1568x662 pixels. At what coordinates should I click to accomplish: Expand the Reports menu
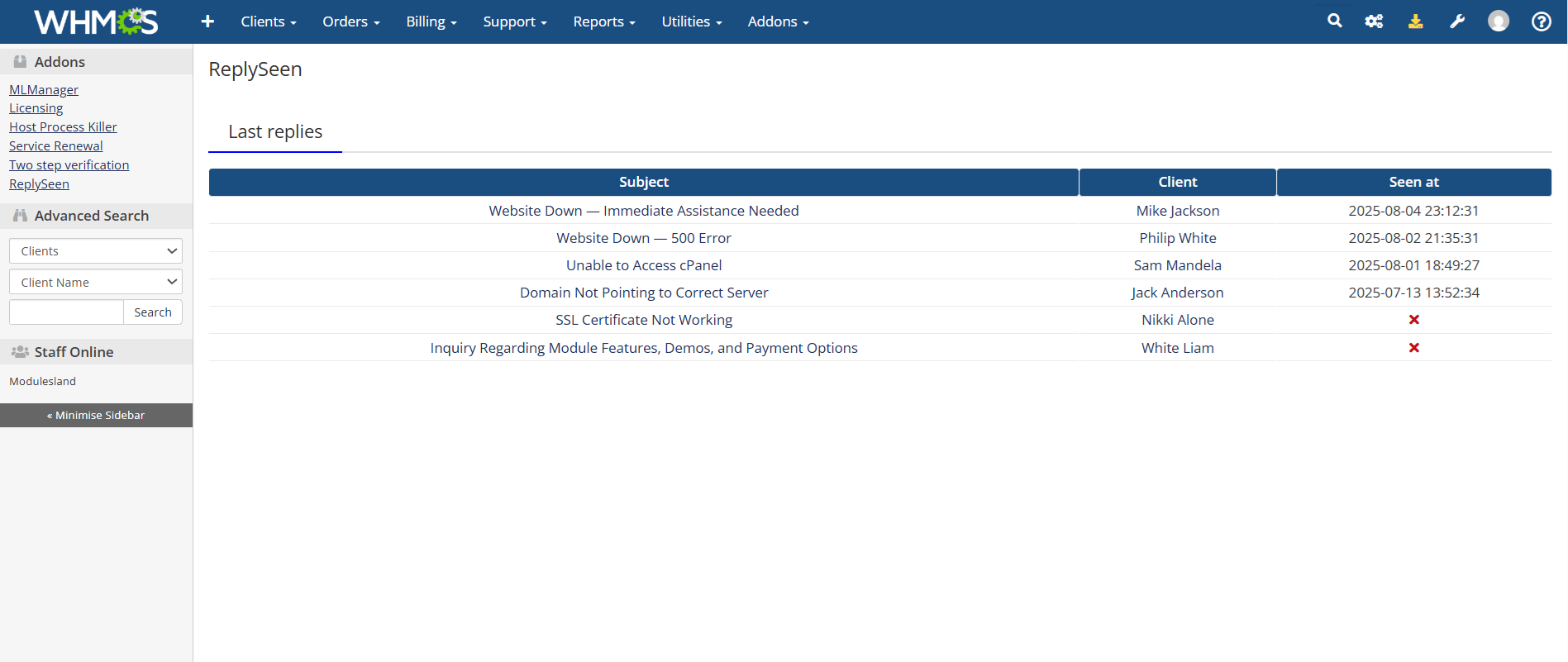tap(604, 21)
